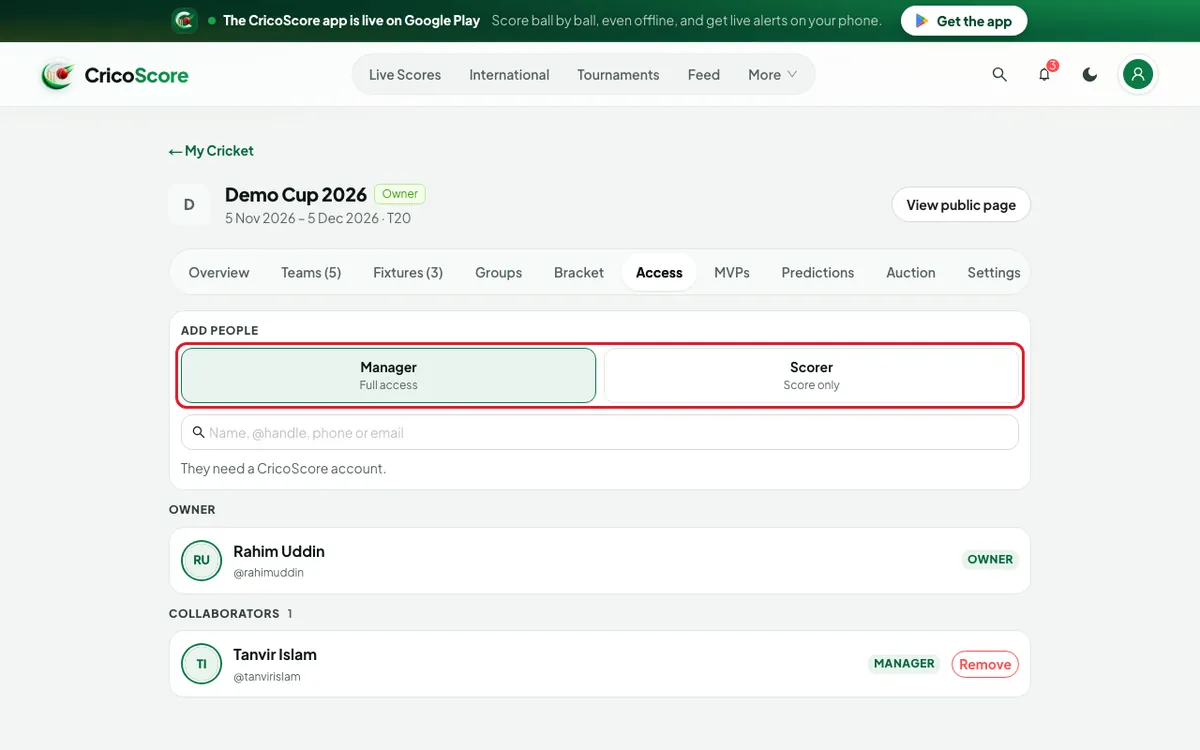Select the Scorer Score only role
Image resolution: width=1200 pixels, height=750 pixels.
(811, 375)
